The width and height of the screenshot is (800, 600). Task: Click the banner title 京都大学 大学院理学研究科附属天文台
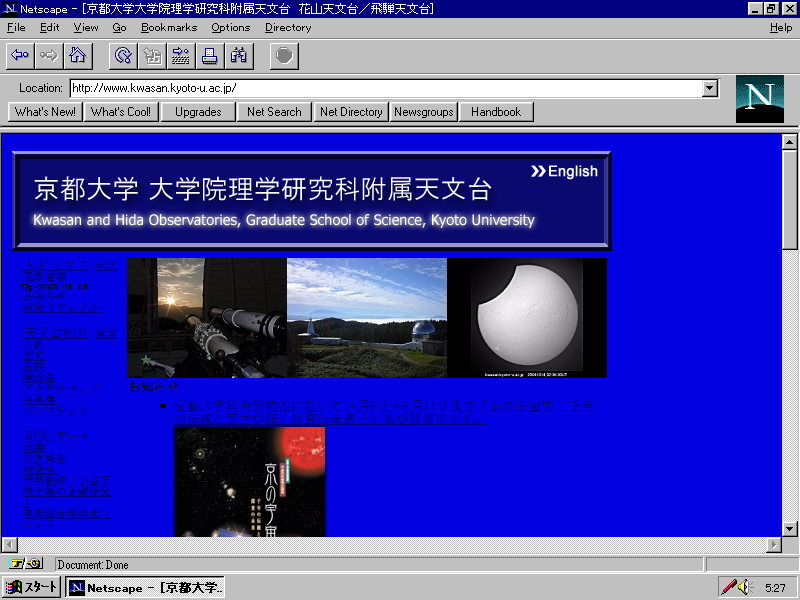click(x=263, y=189)
